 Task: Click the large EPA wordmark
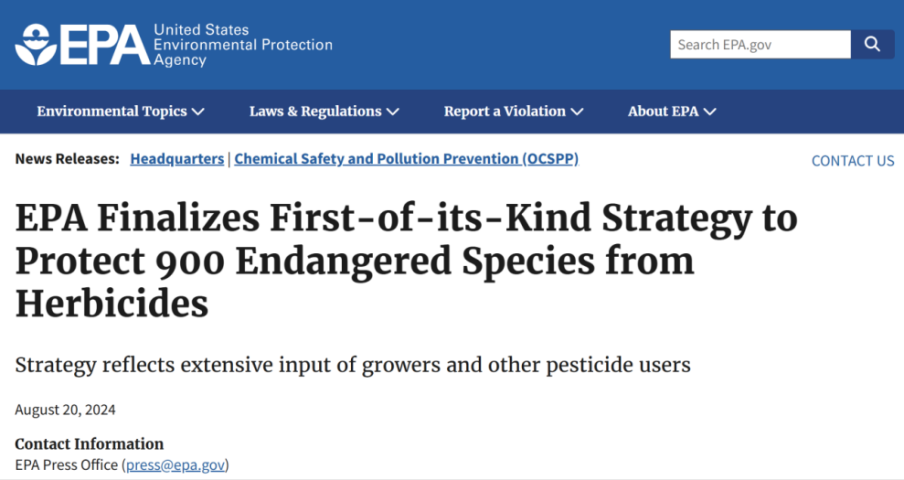(104, 45)
